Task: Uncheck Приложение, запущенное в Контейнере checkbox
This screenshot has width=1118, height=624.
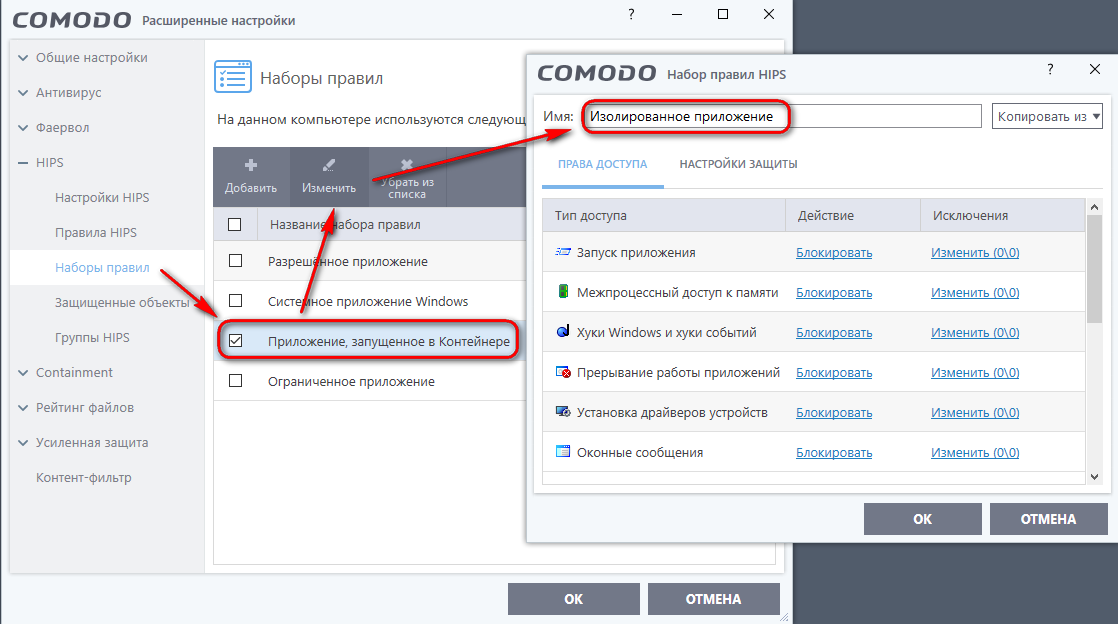Action: click(x=235, y=341)
